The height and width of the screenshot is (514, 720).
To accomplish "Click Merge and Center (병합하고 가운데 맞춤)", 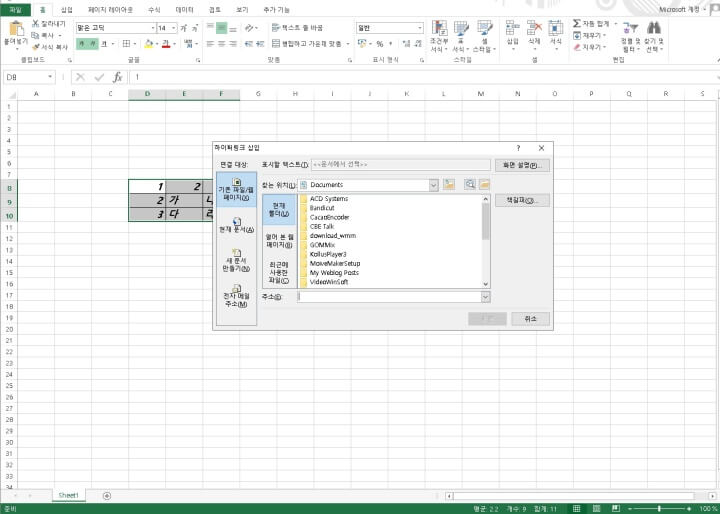I will (307, 44).
